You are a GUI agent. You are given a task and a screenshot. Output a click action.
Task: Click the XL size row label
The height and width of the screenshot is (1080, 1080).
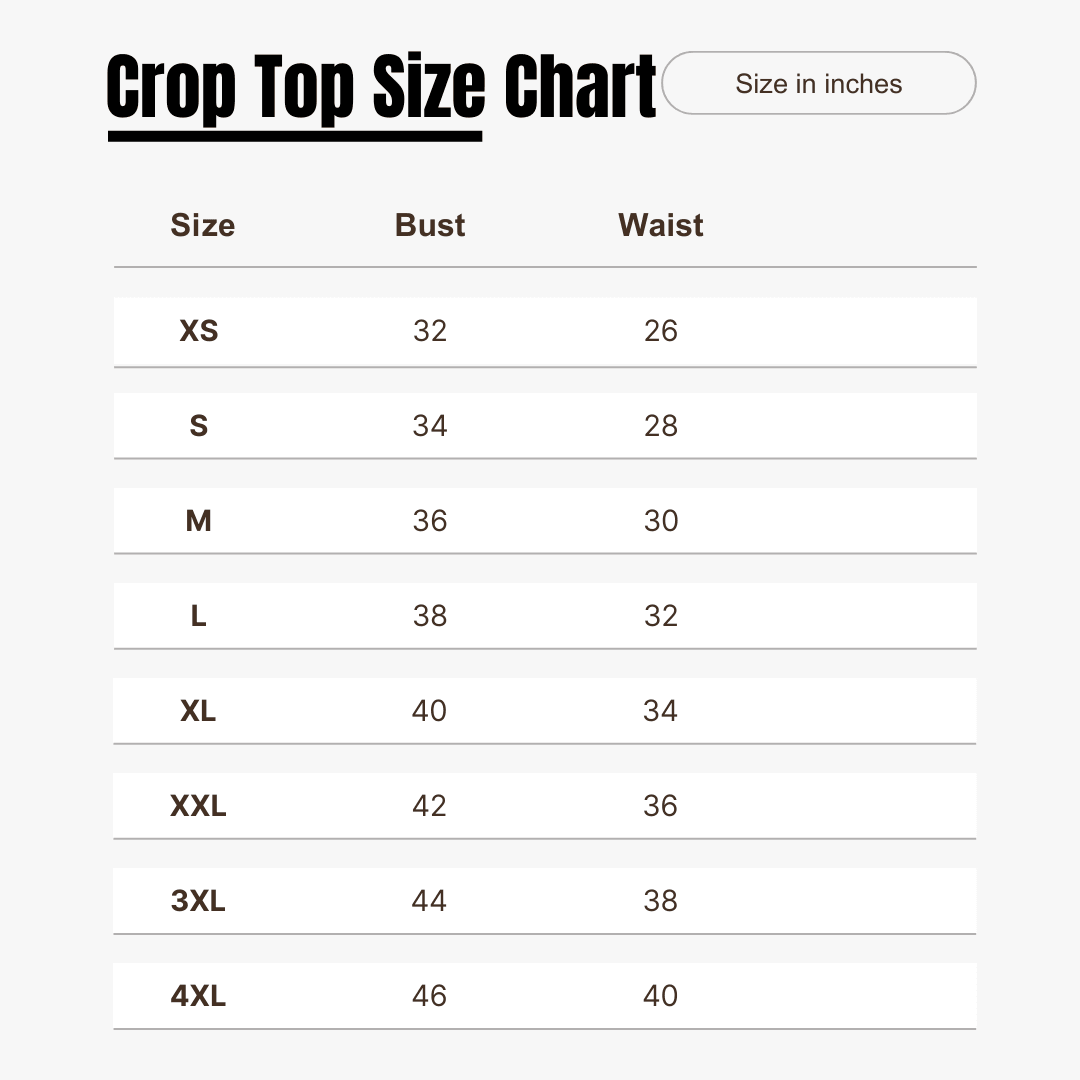[199, 711]
